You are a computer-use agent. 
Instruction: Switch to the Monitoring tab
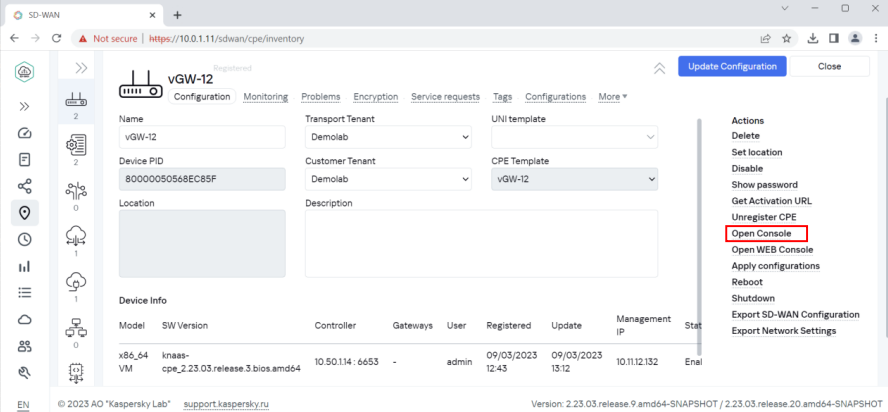point(266,97)
